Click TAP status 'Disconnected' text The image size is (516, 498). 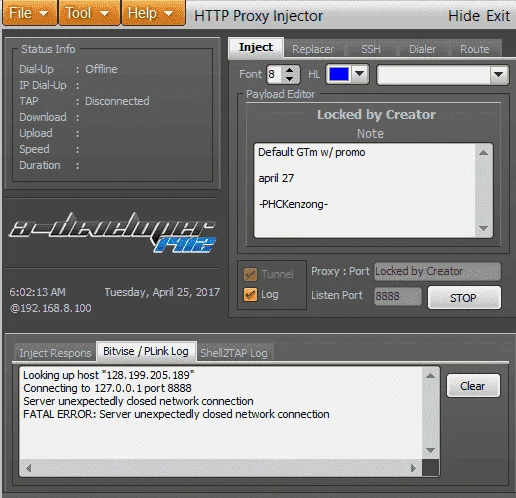point(117,101)
